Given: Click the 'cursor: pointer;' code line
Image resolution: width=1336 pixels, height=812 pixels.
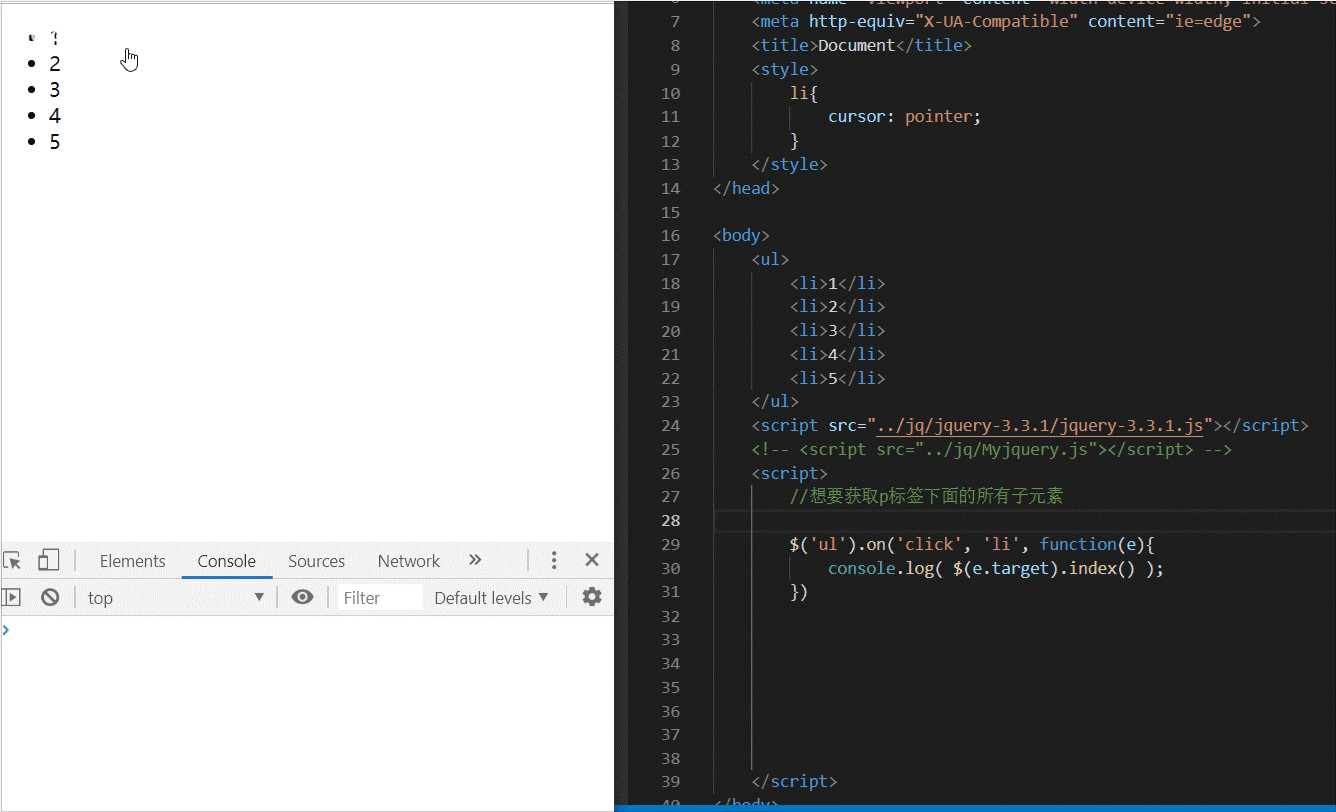Looking at the screenshot, I should [x=905, y=116].
